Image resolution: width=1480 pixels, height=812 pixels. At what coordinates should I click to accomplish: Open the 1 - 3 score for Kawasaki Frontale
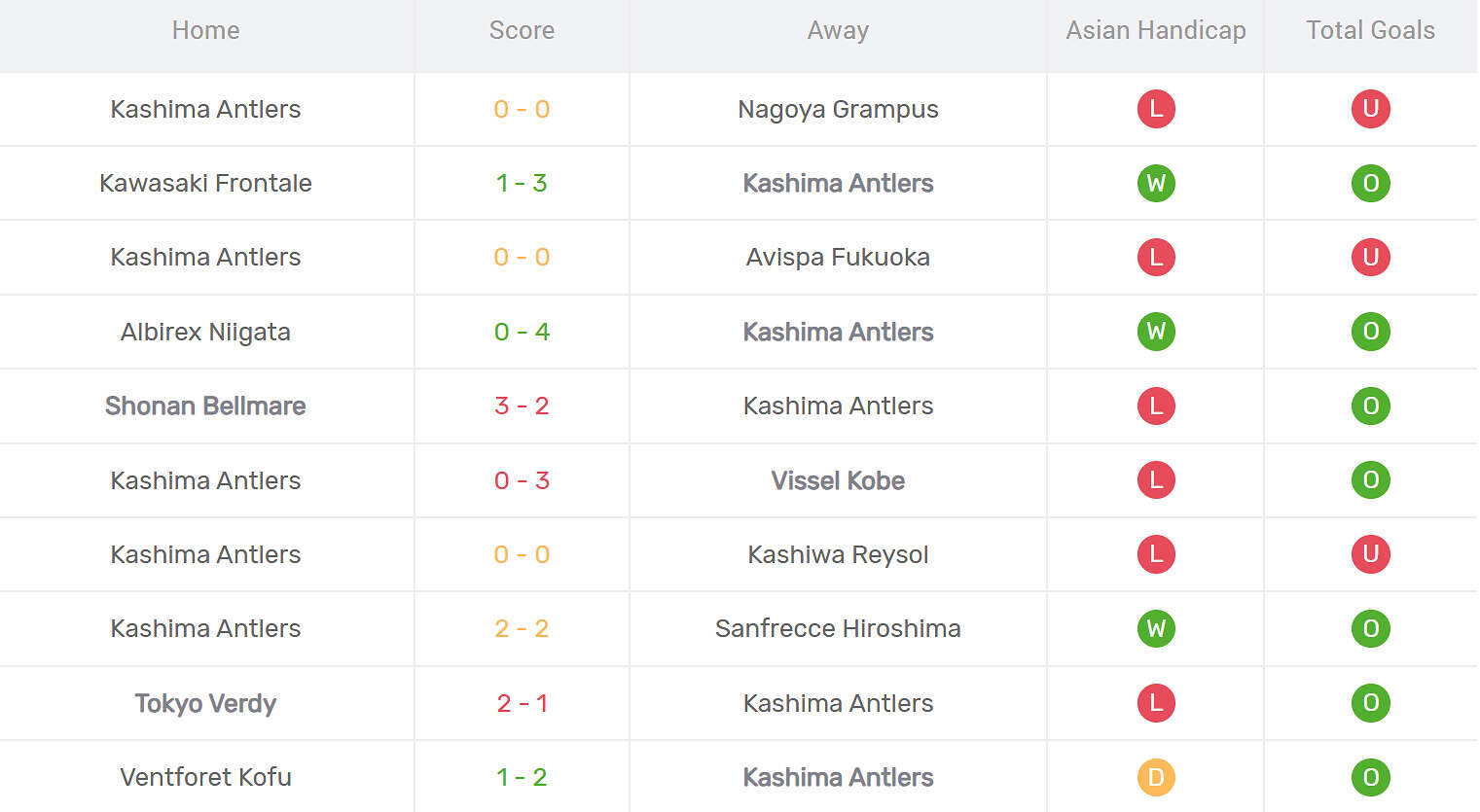tap(522, 183)
